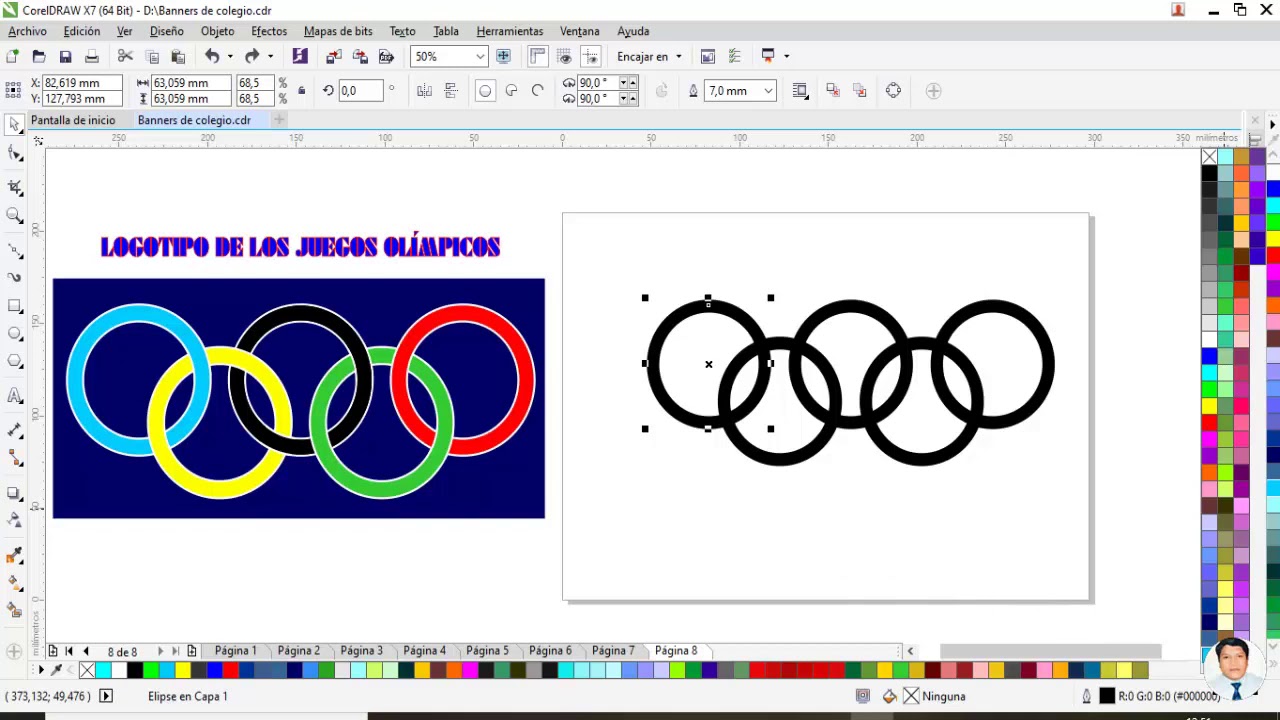Screen dimensions: 1280x720
Task: Click the object width 63,059 mm field
Action: click(191, 83)
